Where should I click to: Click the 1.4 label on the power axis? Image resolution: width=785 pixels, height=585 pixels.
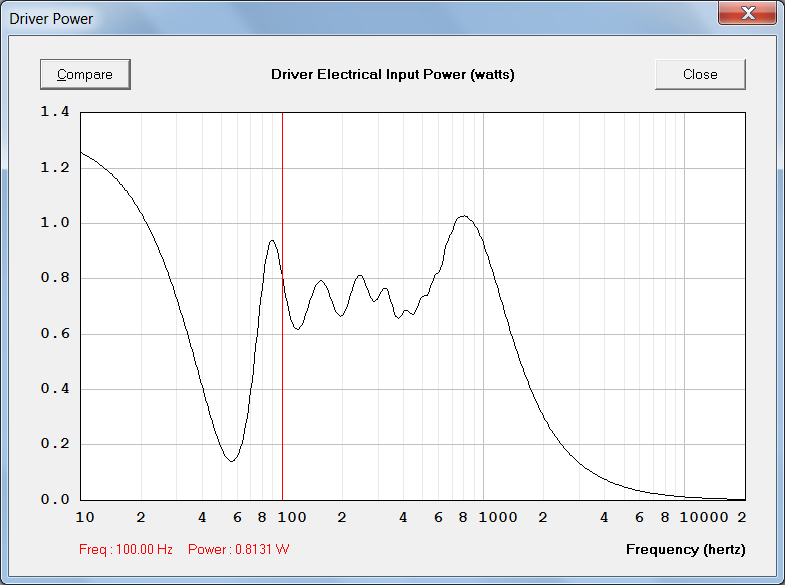55,112
